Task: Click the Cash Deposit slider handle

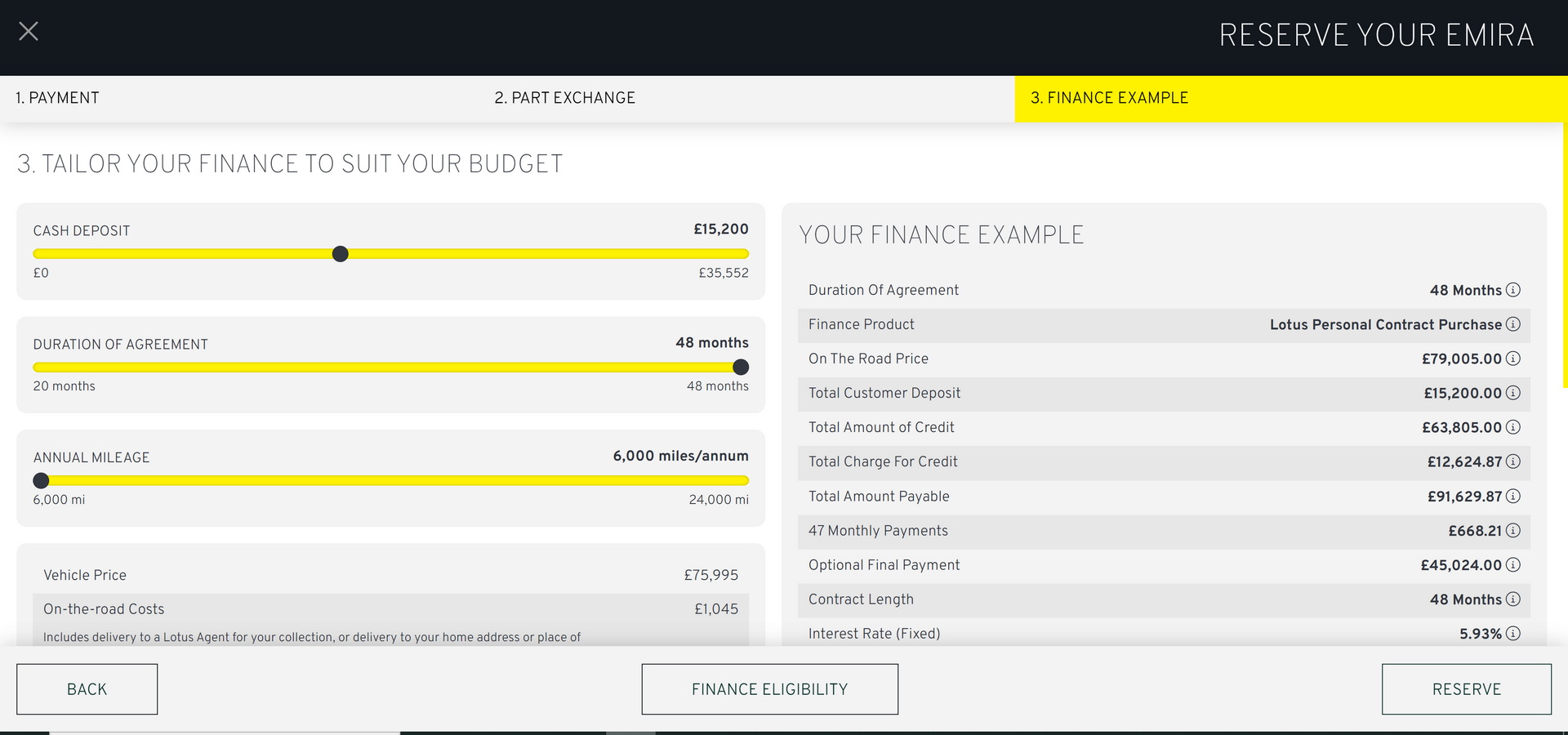Action: [341, 254]
